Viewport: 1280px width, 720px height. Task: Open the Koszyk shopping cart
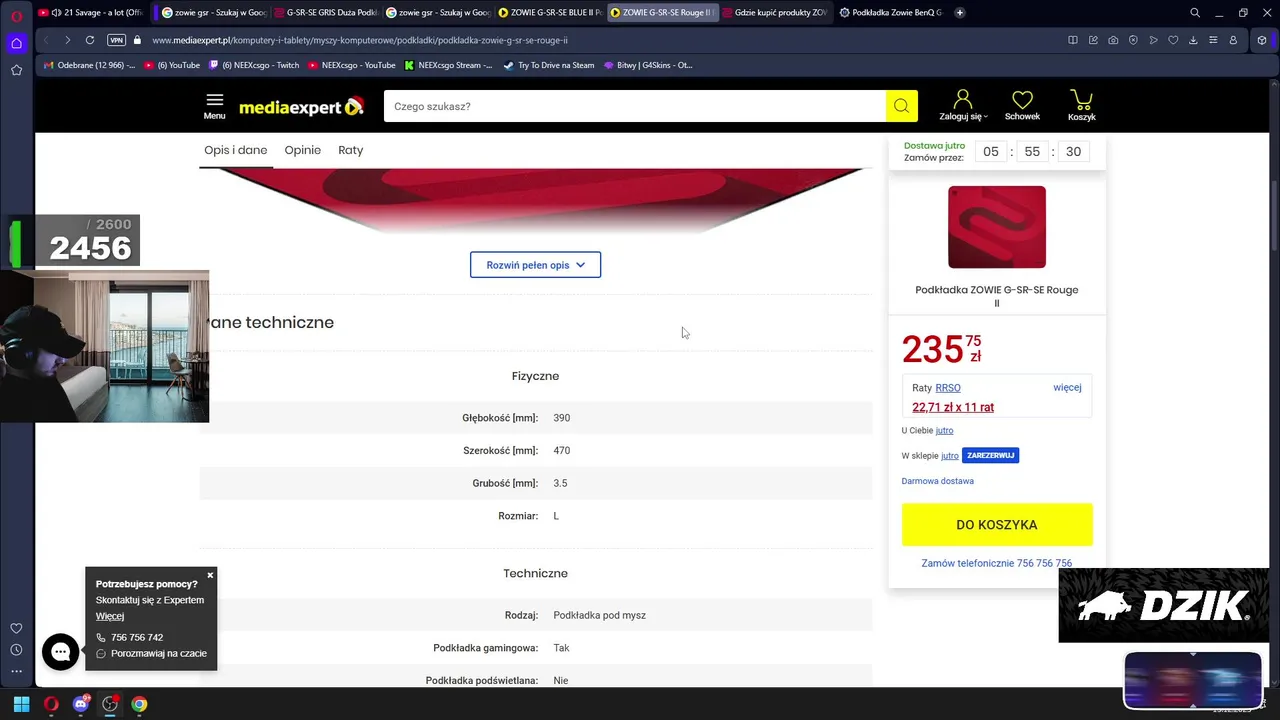1081,106
